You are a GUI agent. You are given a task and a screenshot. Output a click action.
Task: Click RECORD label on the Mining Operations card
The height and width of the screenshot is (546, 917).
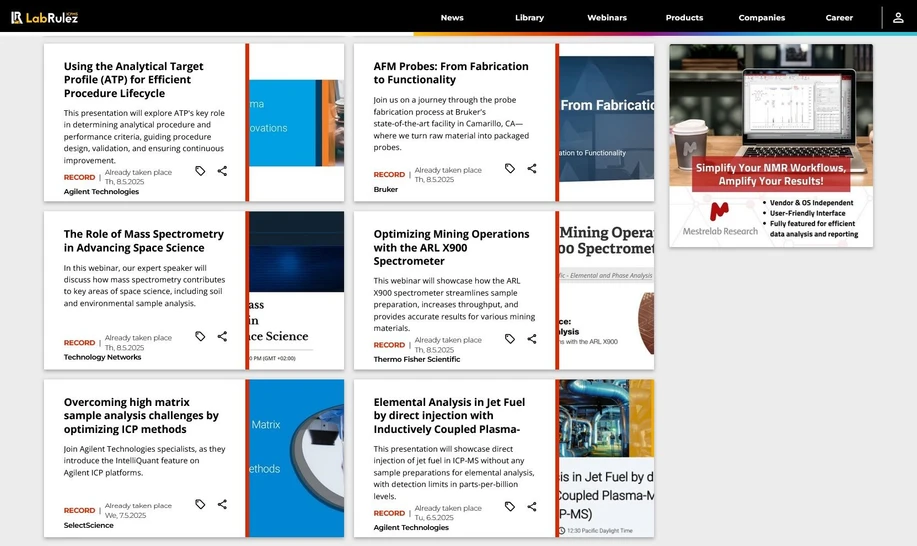(389, 345)
